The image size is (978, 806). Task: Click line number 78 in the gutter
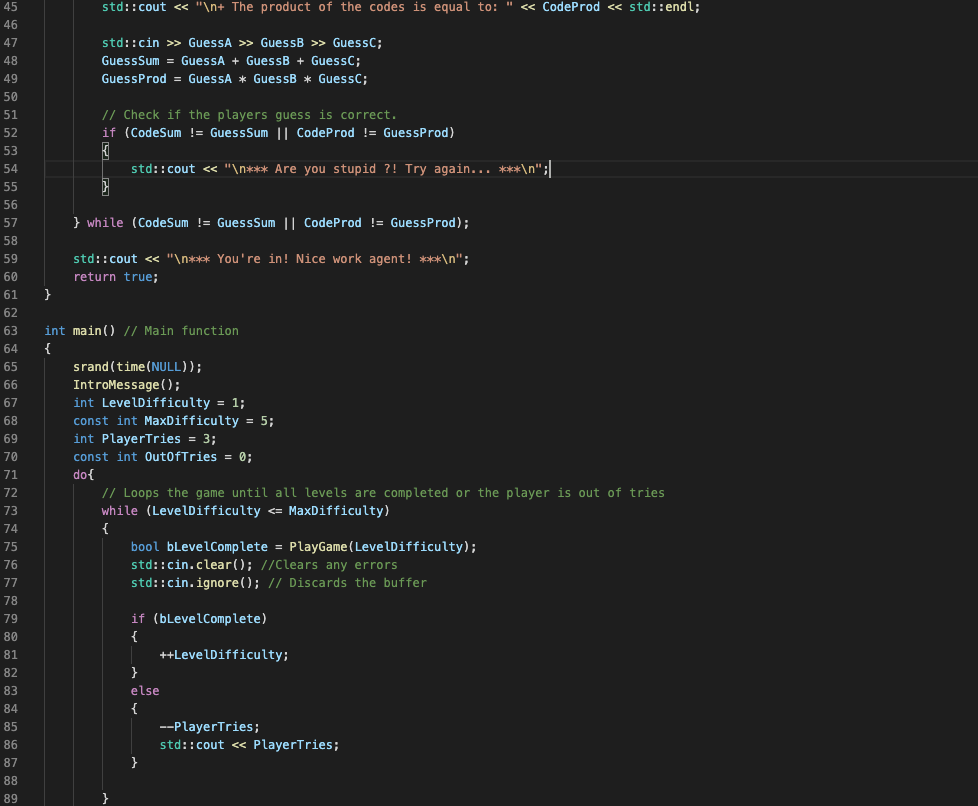pos(11,601)
